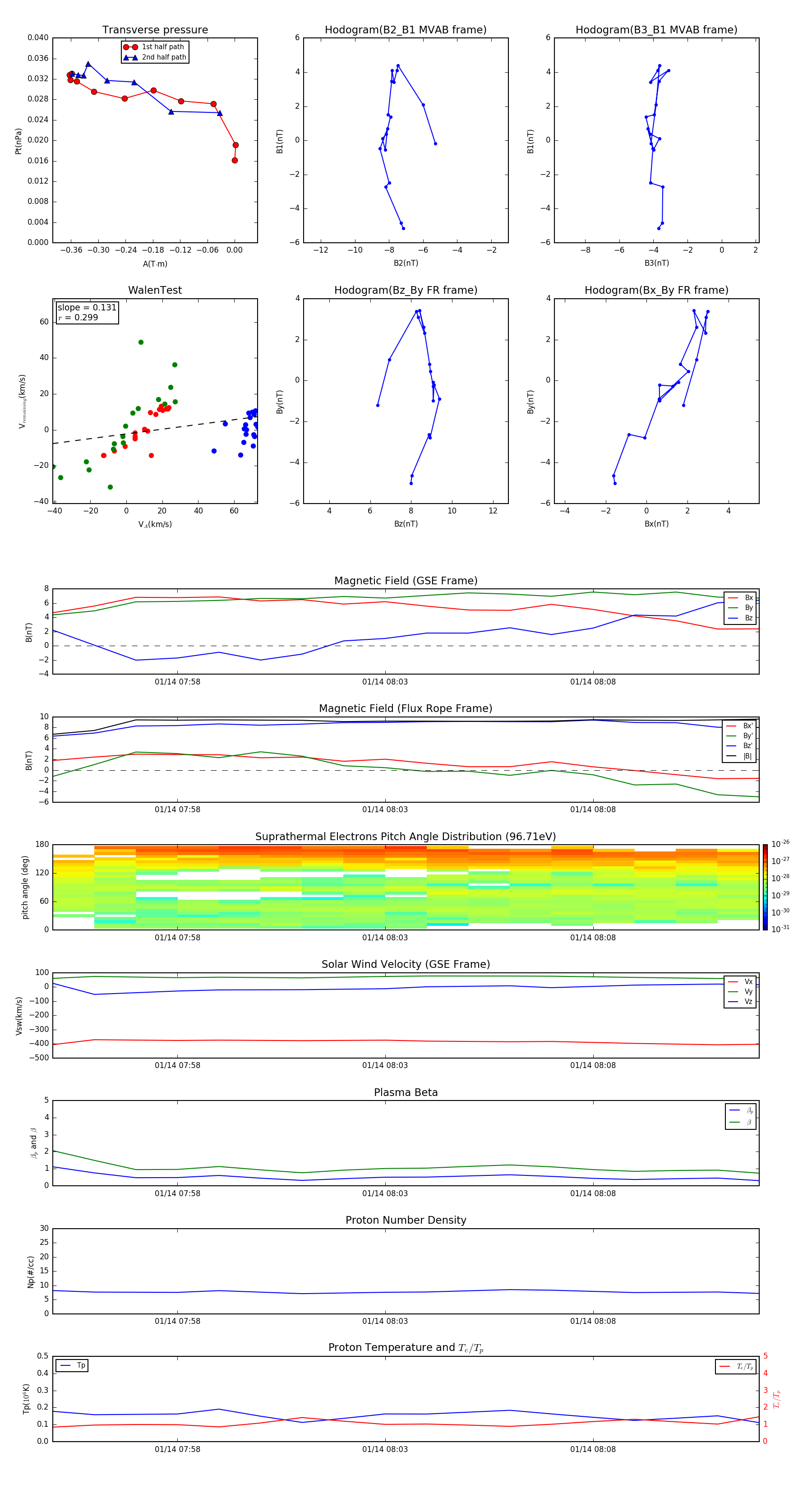Click the 'Hodogram(B3_B1 MVAB frame)' title
Screen dimensions: 812x1489
click(656, 29)
